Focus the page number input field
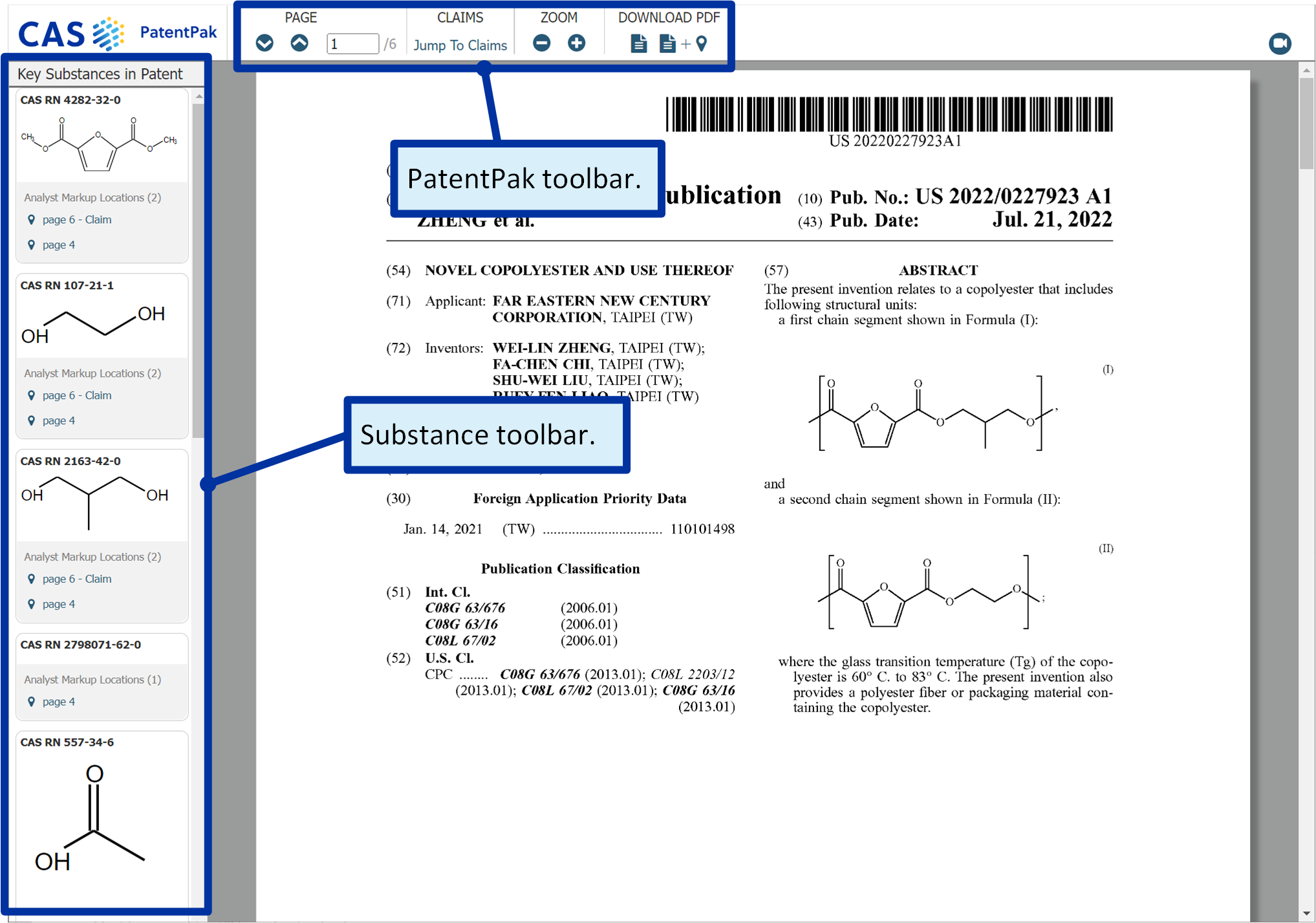The width and height of the screenshot is (1316, 923). pyautogui.click(x=352, y=44)
